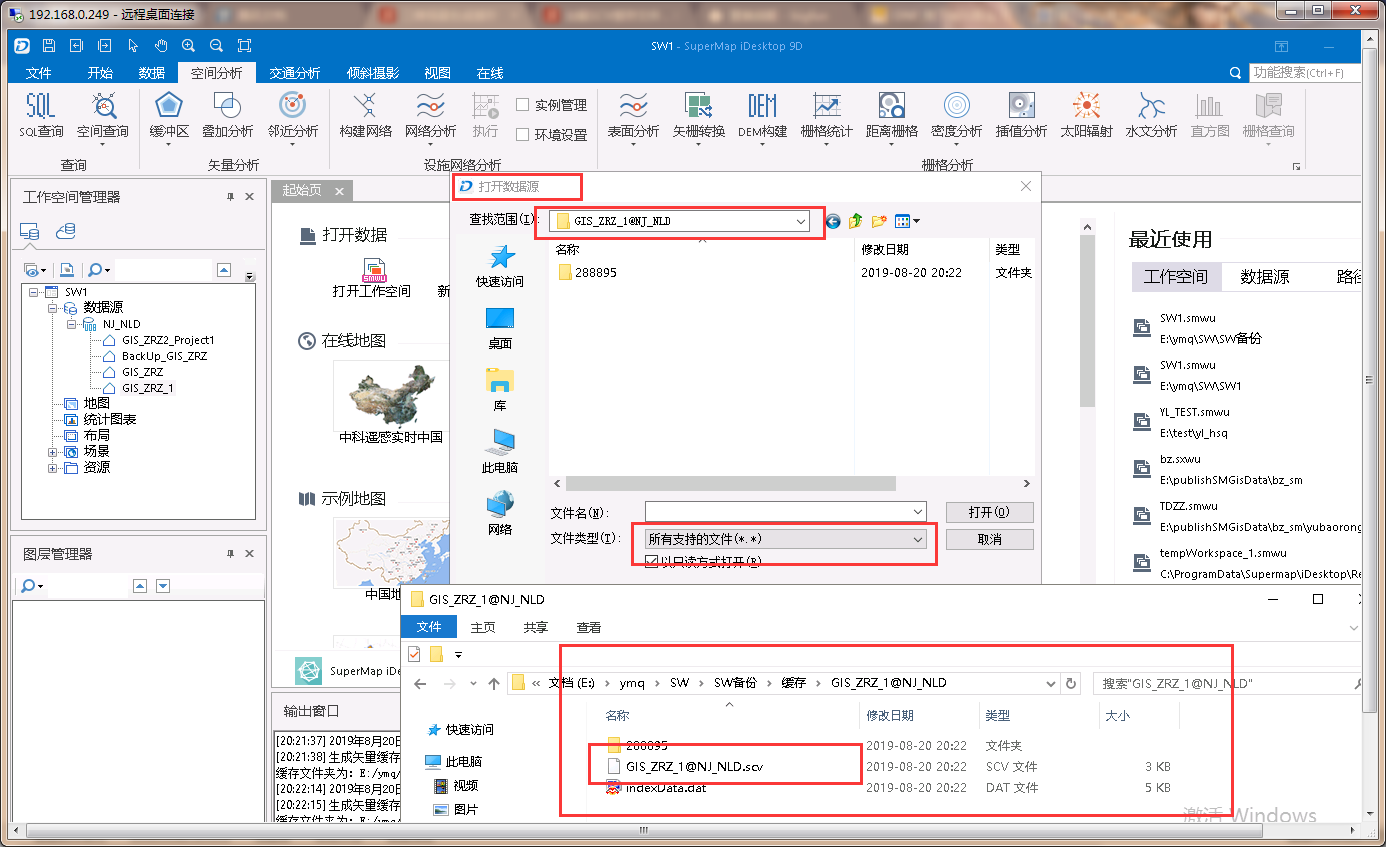Image resolution: width=1386 pixels, height=847 pixels.
Task: Click 此电脑 in 打开数据源 sidebar
Action: pos(500,452)
